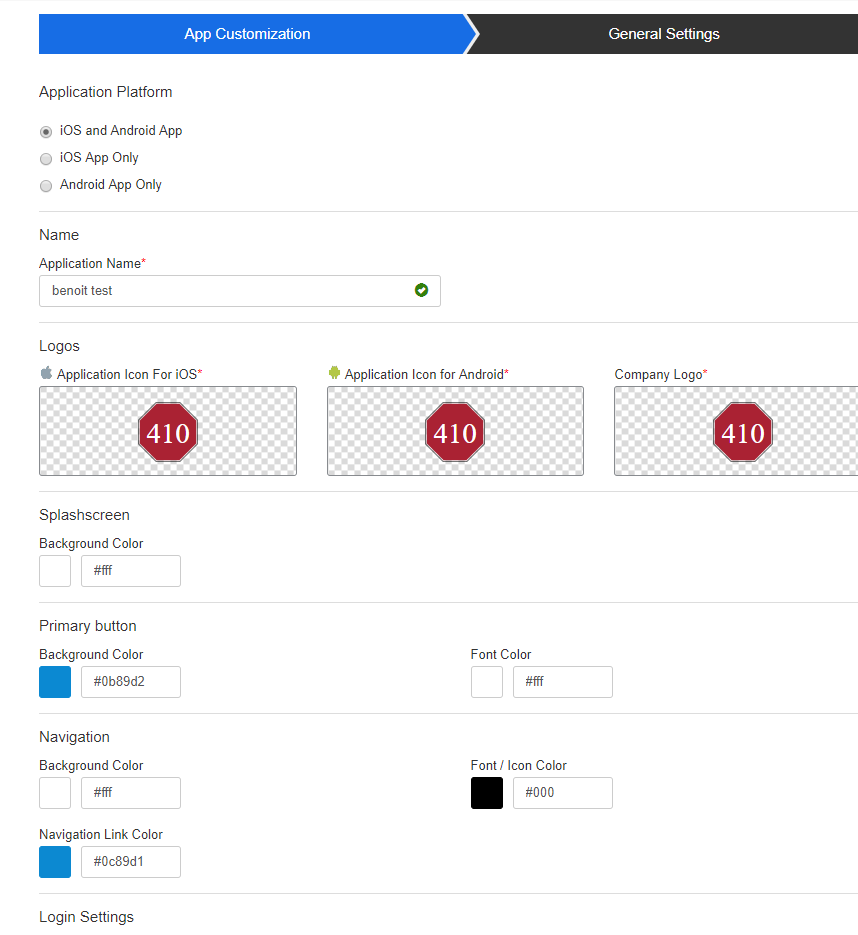Viewport: 858px width, 935px height.
Task: Choose the iOS App Only radio button
Action: tap(46, 159)
